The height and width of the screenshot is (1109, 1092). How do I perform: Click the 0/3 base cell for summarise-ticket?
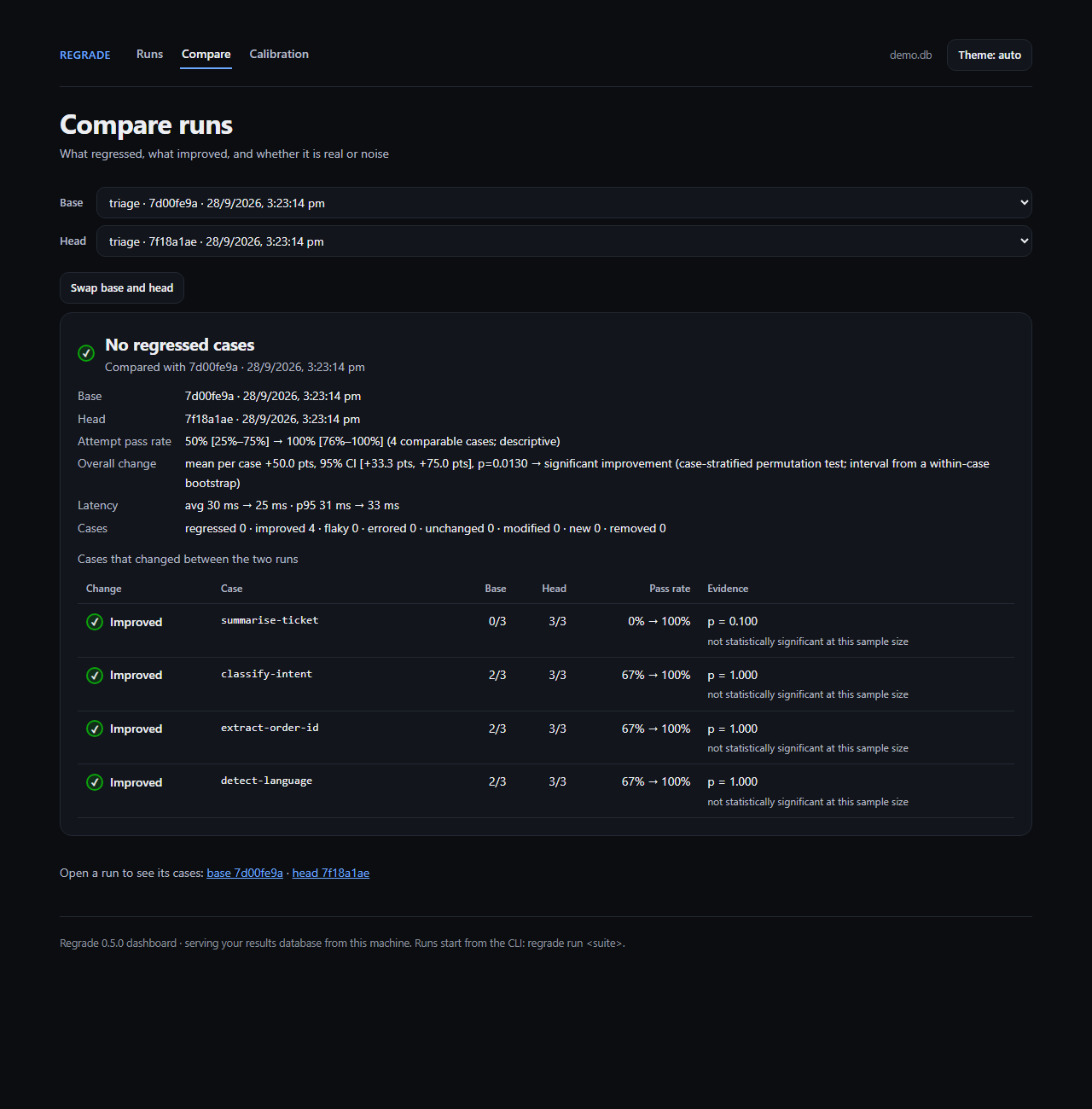pyautogui.click(x=497, y=621)
